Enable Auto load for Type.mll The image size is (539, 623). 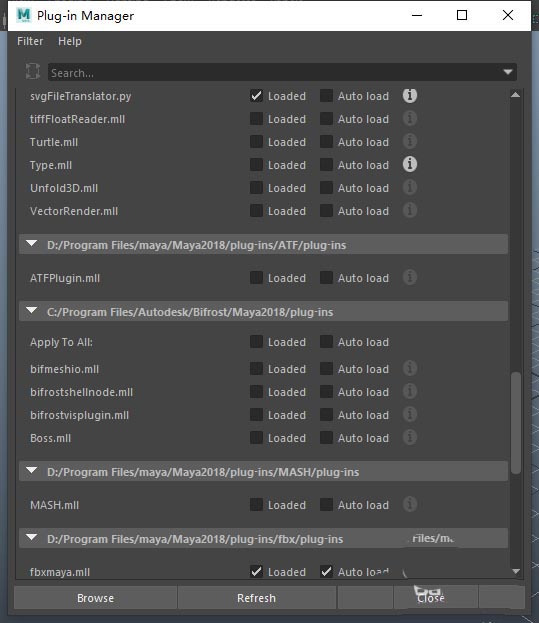pos(326,165)
